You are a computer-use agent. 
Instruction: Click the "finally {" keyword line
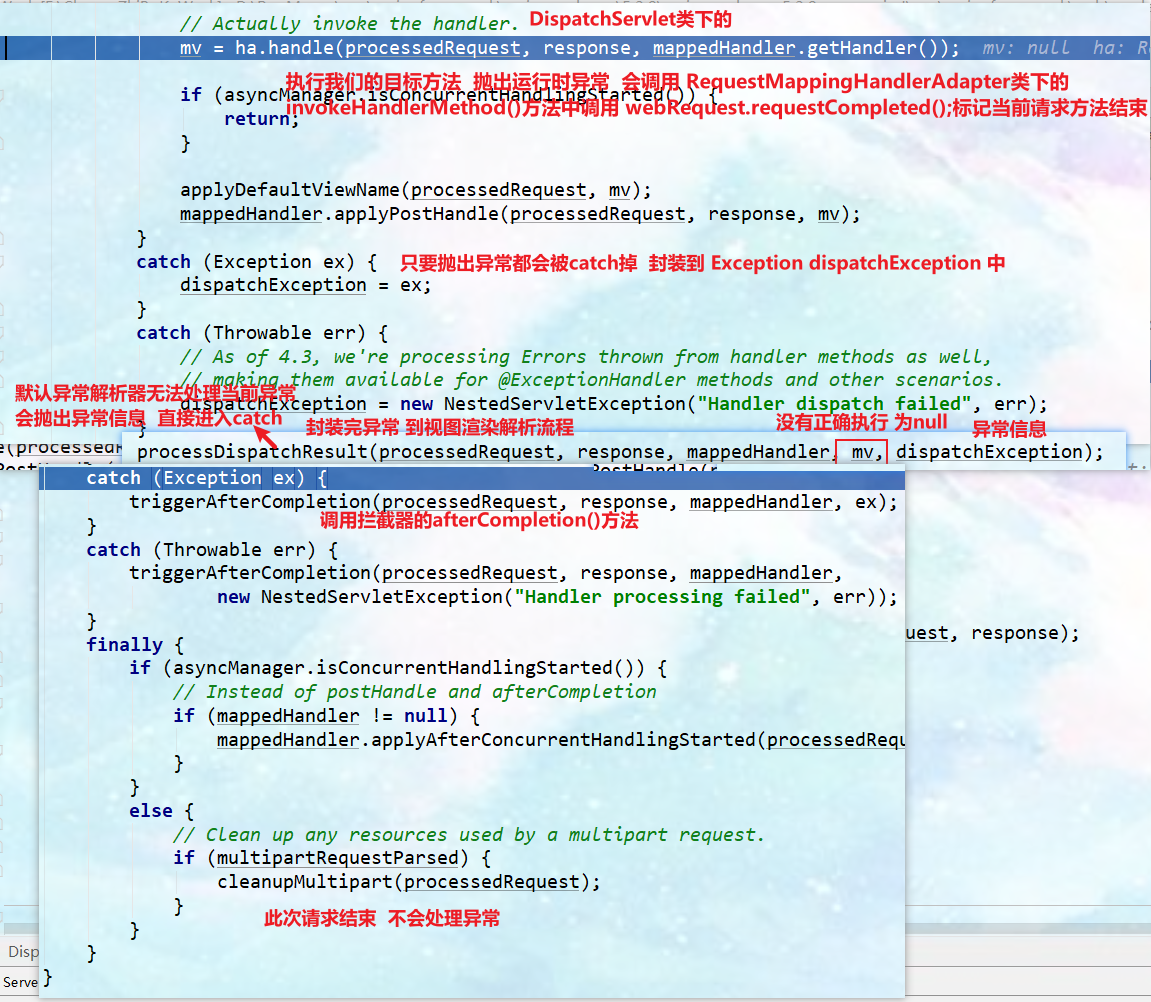point(135,645)
